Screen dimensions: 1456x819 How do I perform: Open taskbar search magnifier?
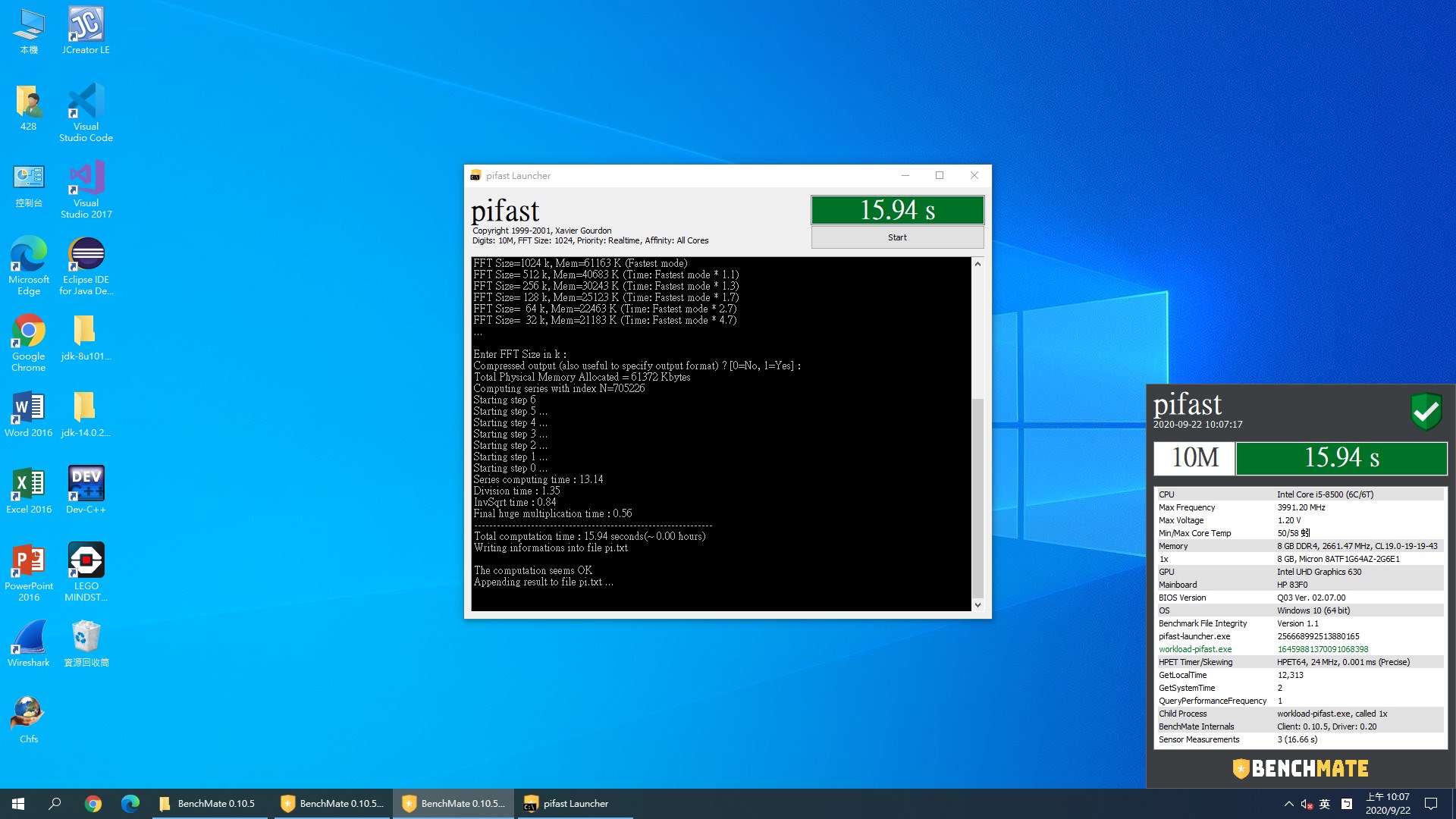[x=55, y=804]
